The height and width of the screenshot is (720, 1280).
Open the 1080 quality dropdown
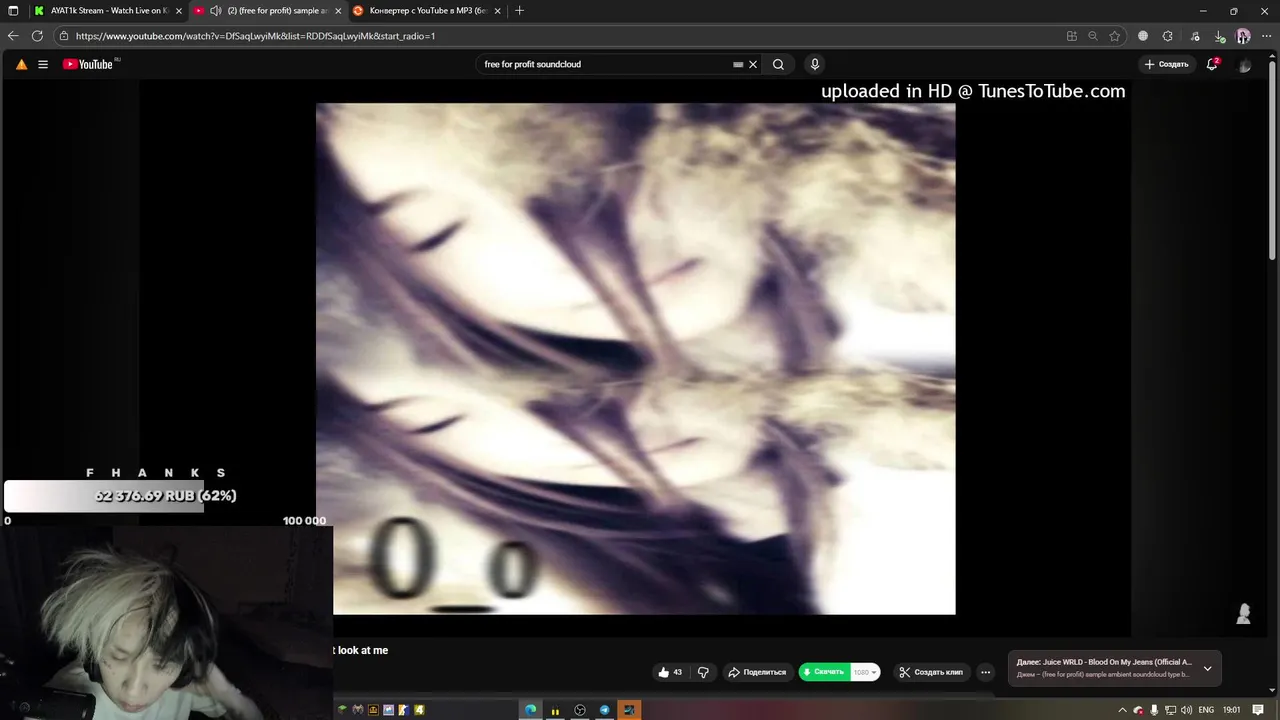click(865, 672)
